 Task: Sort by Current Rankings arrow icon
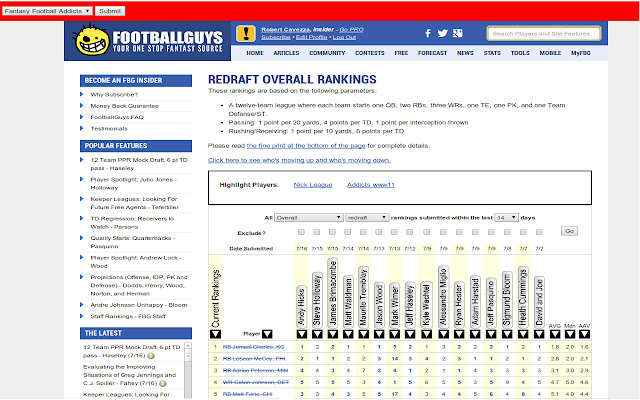216,334
